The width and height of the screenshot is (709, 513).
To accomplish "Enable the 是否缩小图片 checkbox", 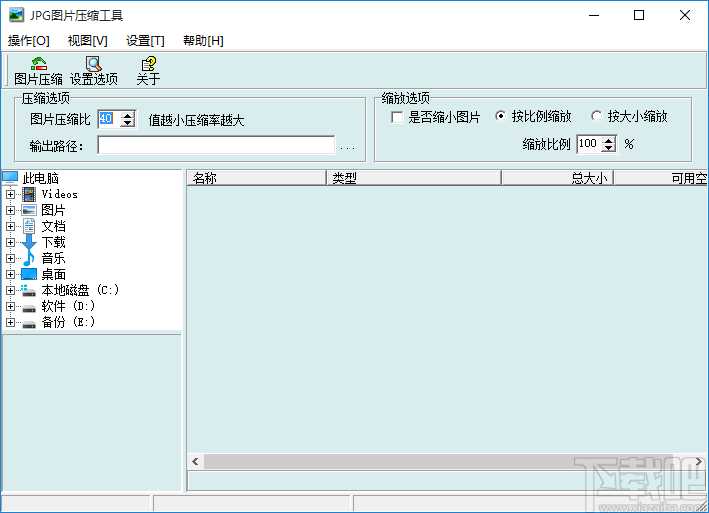I will coord(398,117).
